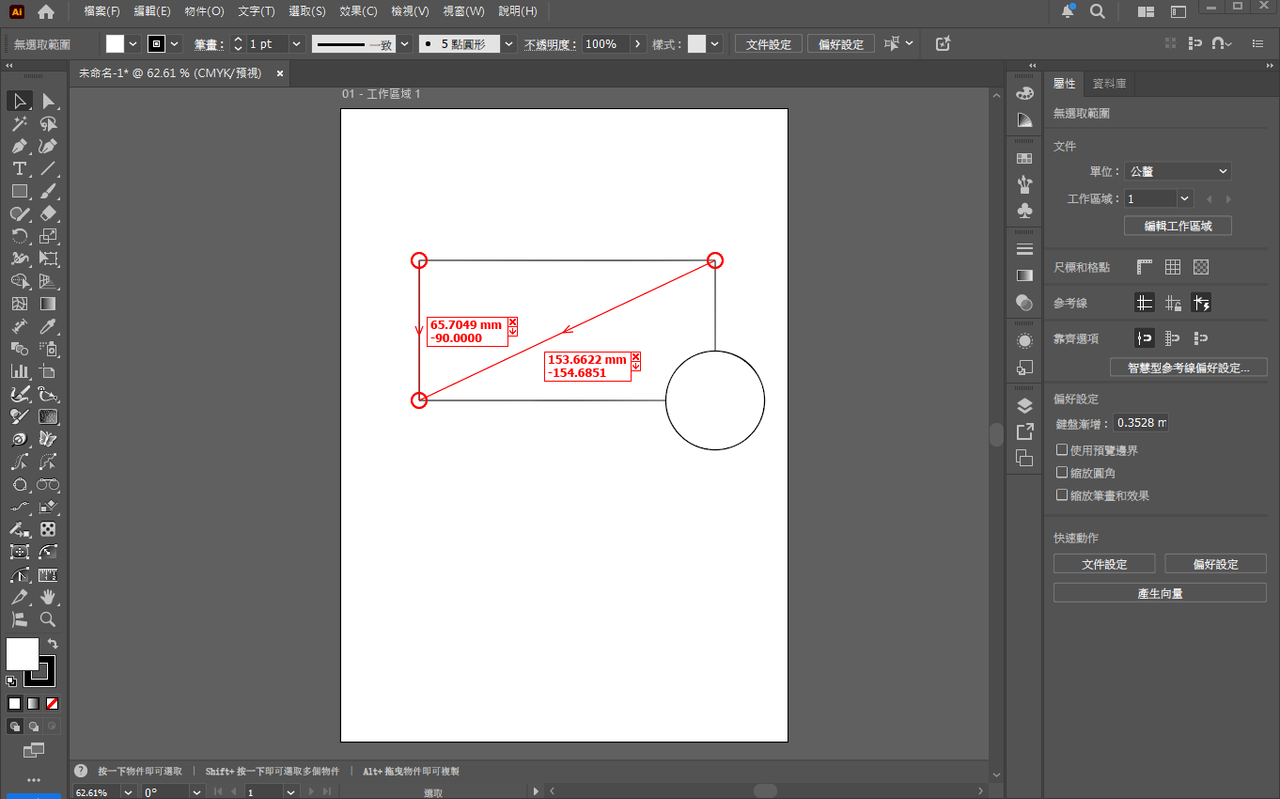Select the Eraser tool

pyautogui.click(x=48, y=214)
